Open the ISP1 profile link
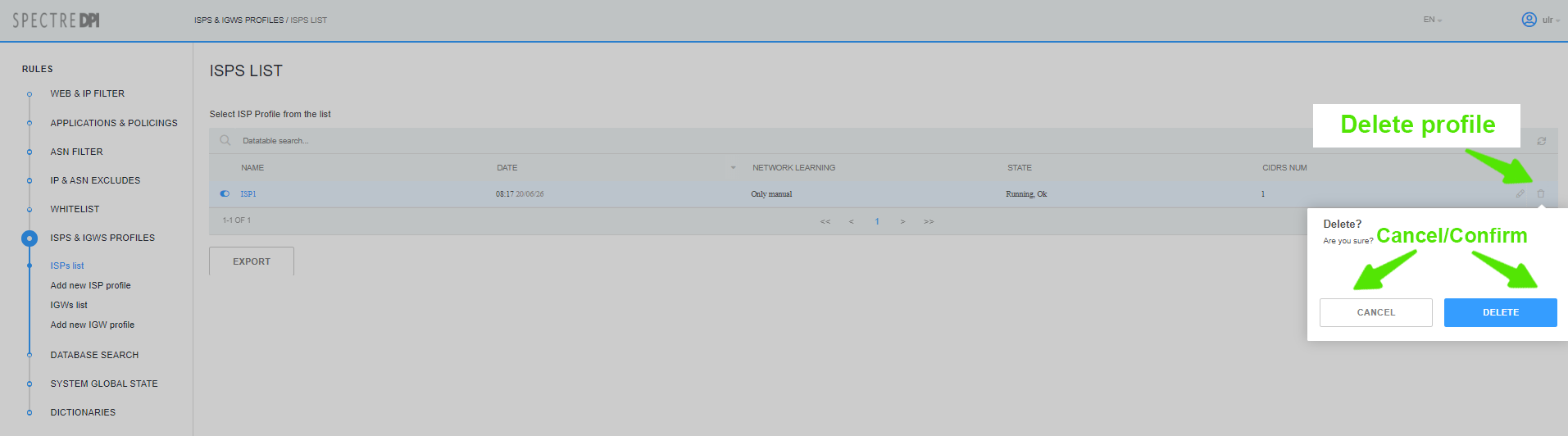 [248, 194]
